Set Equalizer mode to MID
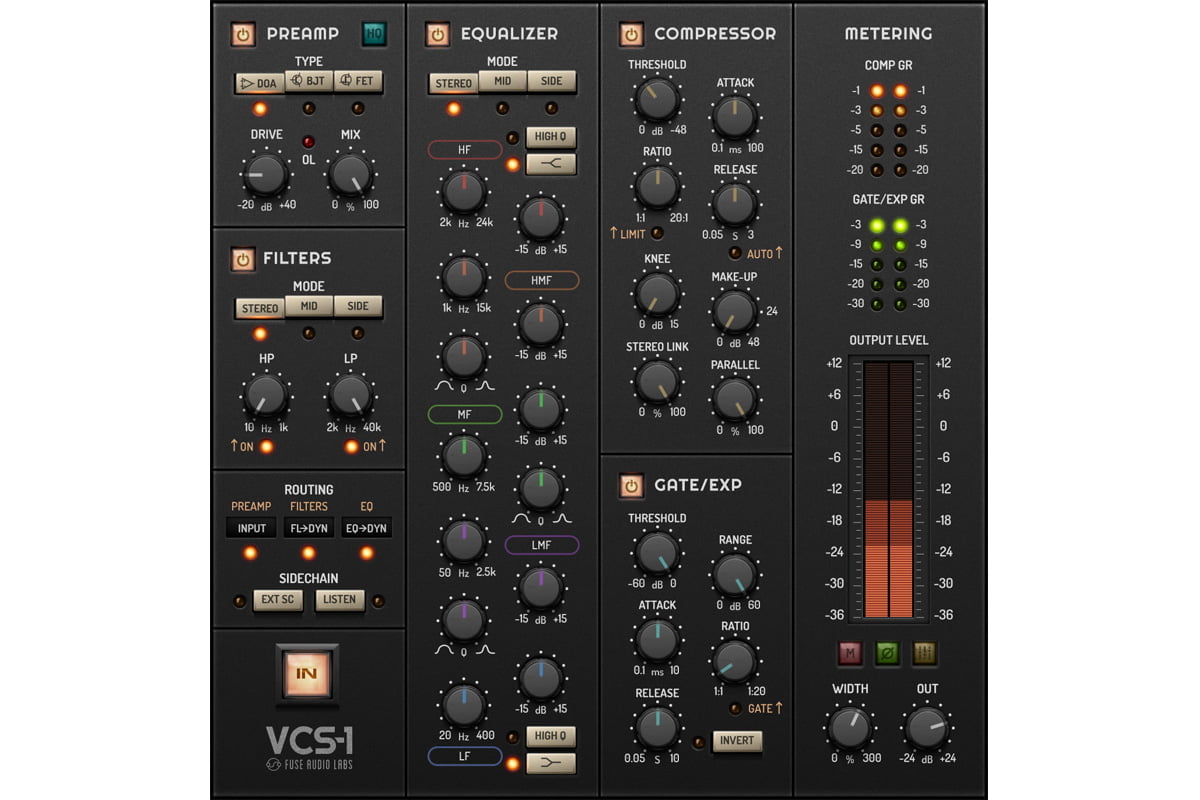Image resolution: width=1200 pixels, height=800 pixels. pos(503,83)
